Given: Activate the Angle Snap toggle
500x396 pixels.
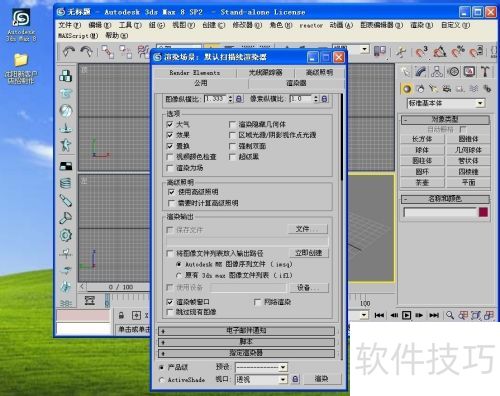Looking at the screenshot, I should [440, 52].
